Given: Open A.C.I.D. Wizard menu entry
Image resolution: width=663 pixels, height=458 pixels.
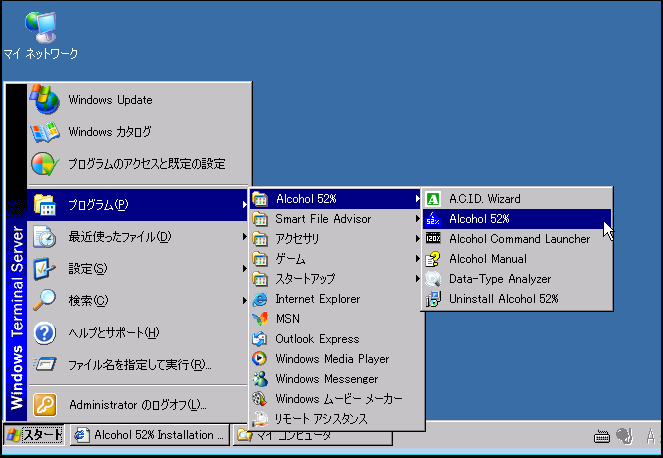Looking at the screenshot, I should click(517, 199).
